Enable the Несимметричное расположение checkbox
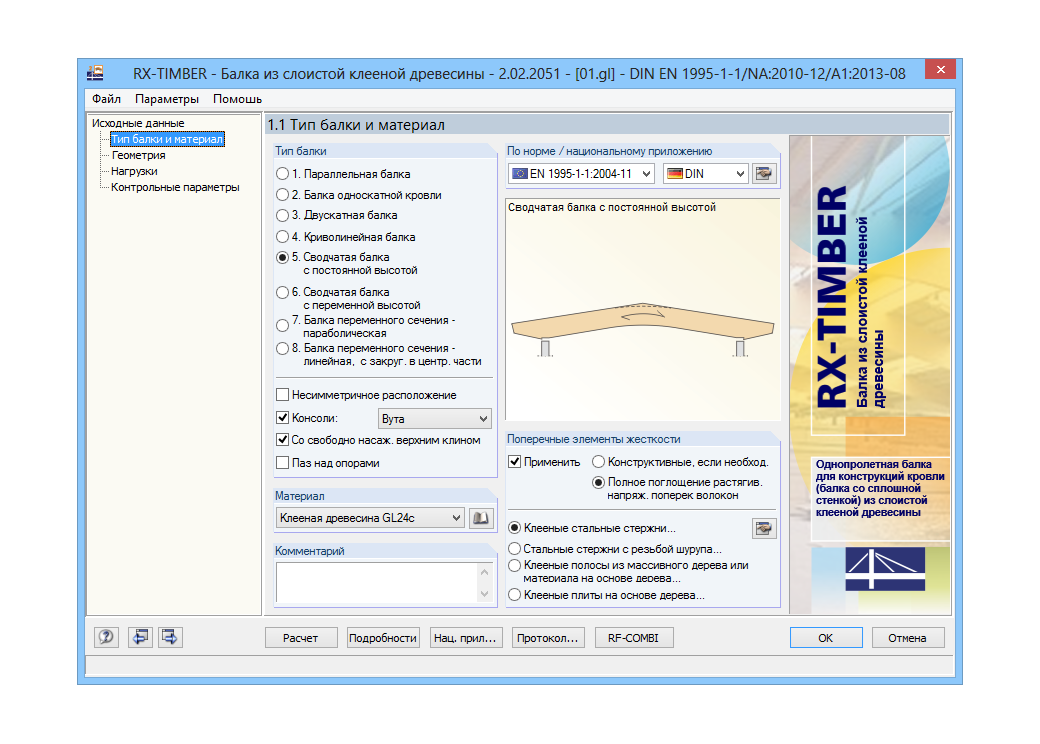This screenshot has height=744, width=1040. click(281, 394)
